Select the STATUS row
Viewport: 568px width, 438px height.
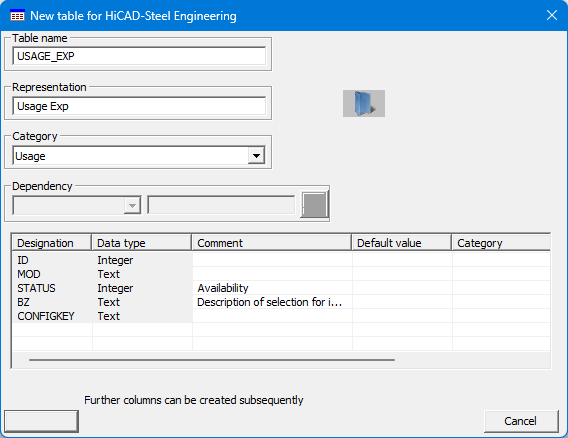click(x=281, y=288)
